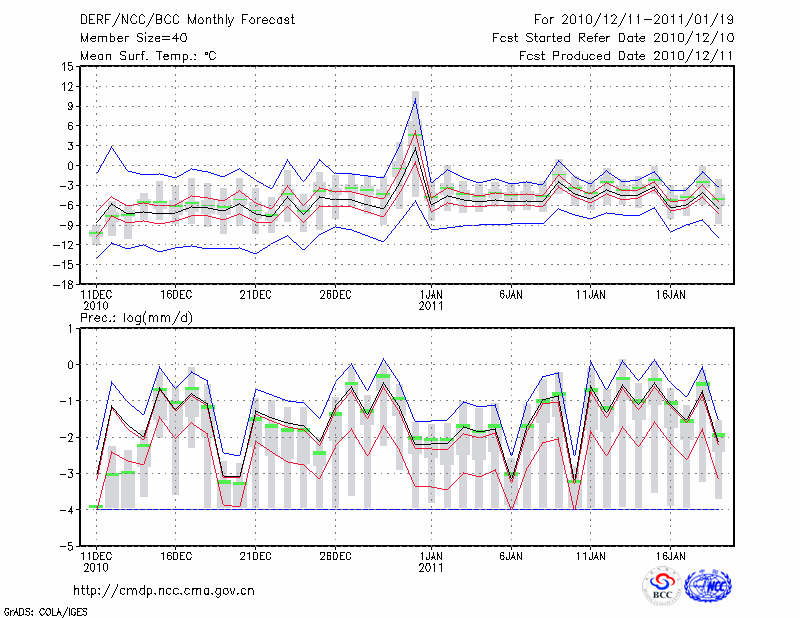
Task: Select the -18 tick on temperature y-axis
Action: pyautogui.click(x=62, y=284)
